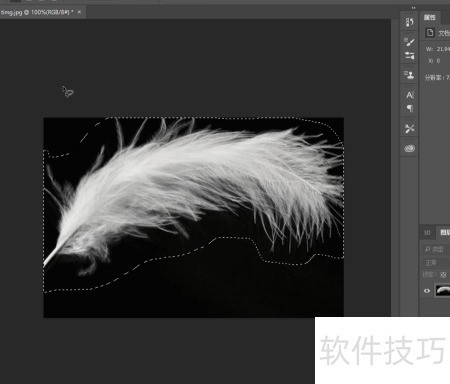Switch to the 属性 Properties tab
450x384 pixels.
pyautogui.click(x=430, y=17)
